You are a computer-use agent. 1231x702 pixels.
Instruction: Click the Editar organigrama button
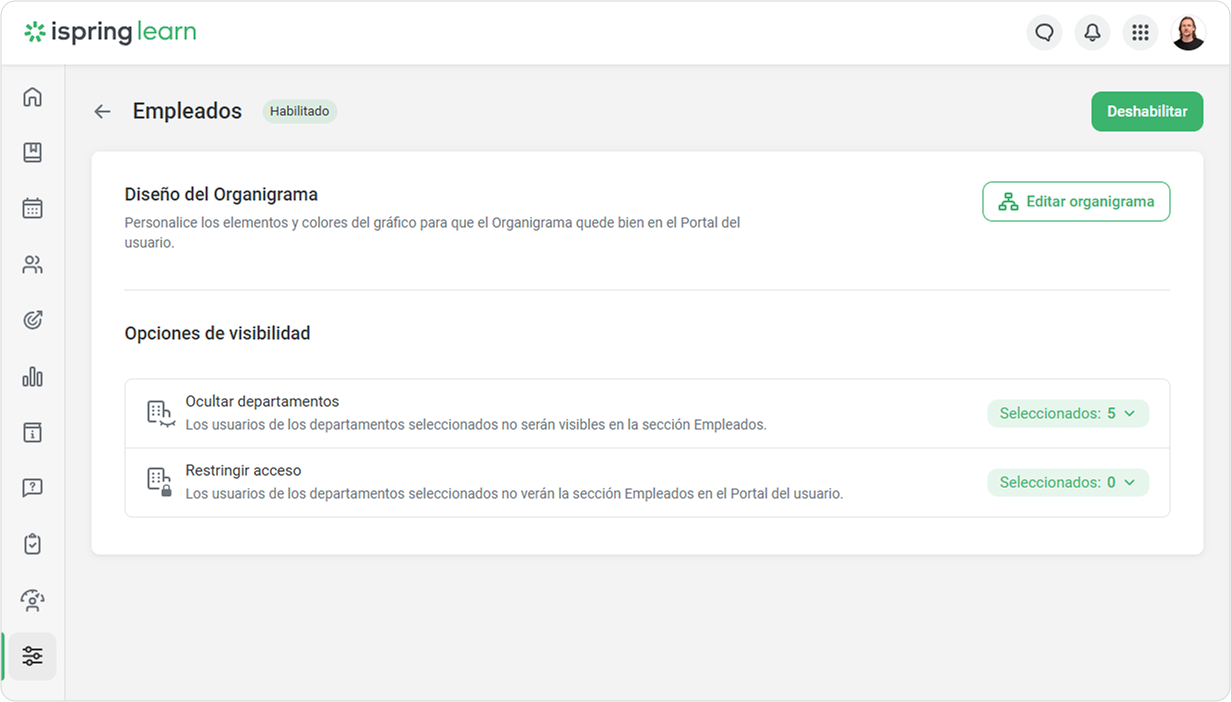click(1076, 202)
